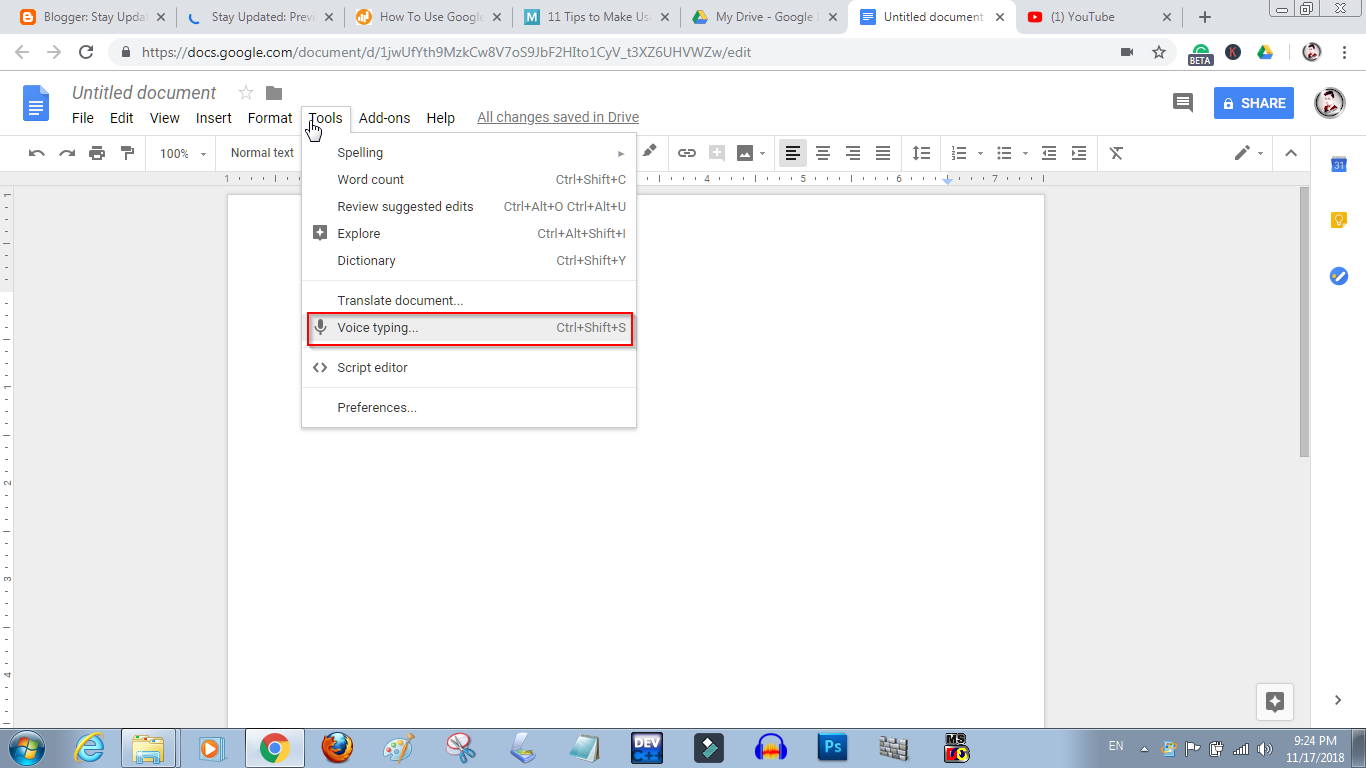Open the line spacing menu
This screenshot has width=1366, height=768.
pyautogui.click(x=921, y=152)
